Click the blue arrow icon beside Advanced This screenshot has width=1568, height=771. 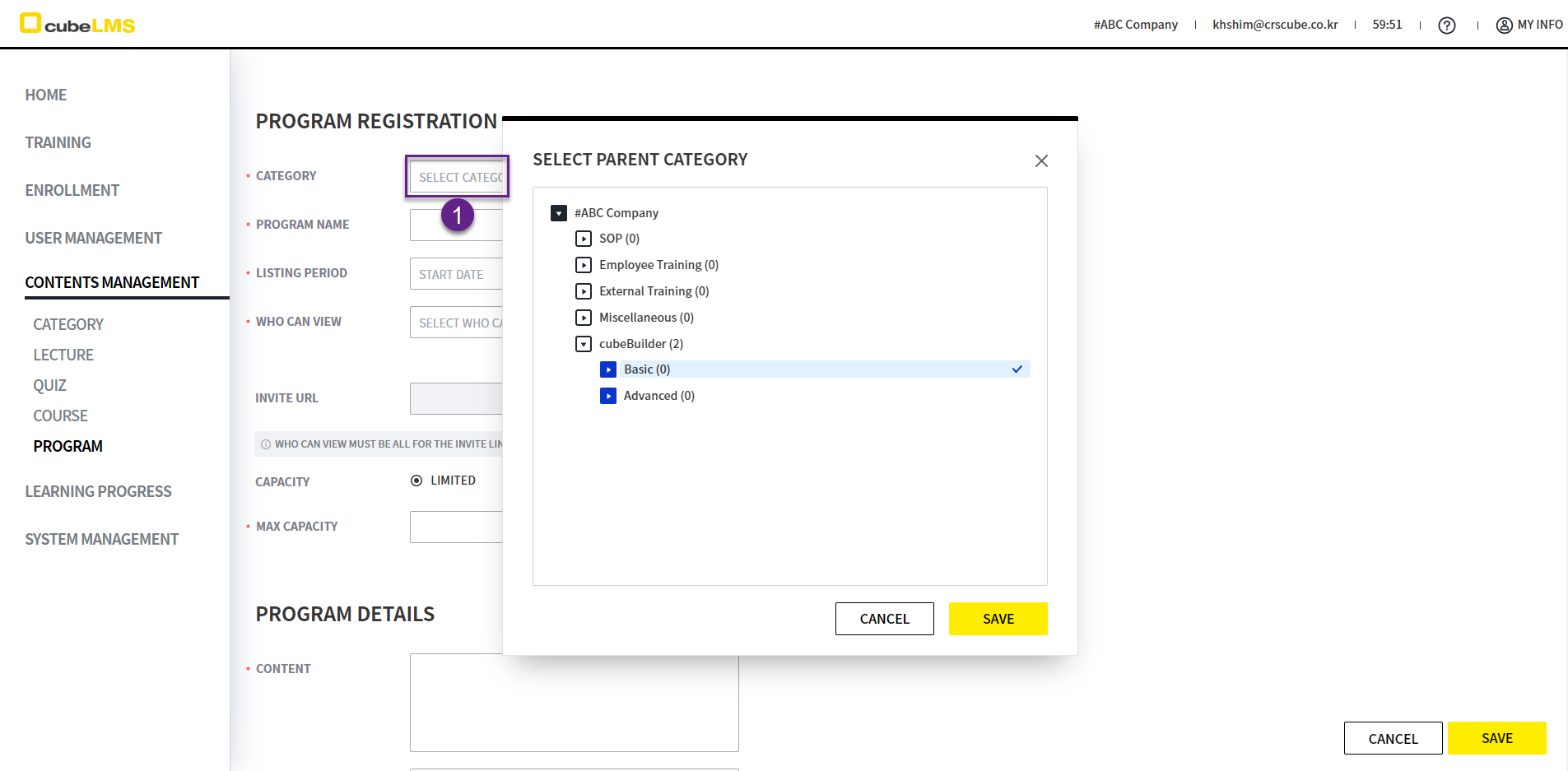(608, 396)
